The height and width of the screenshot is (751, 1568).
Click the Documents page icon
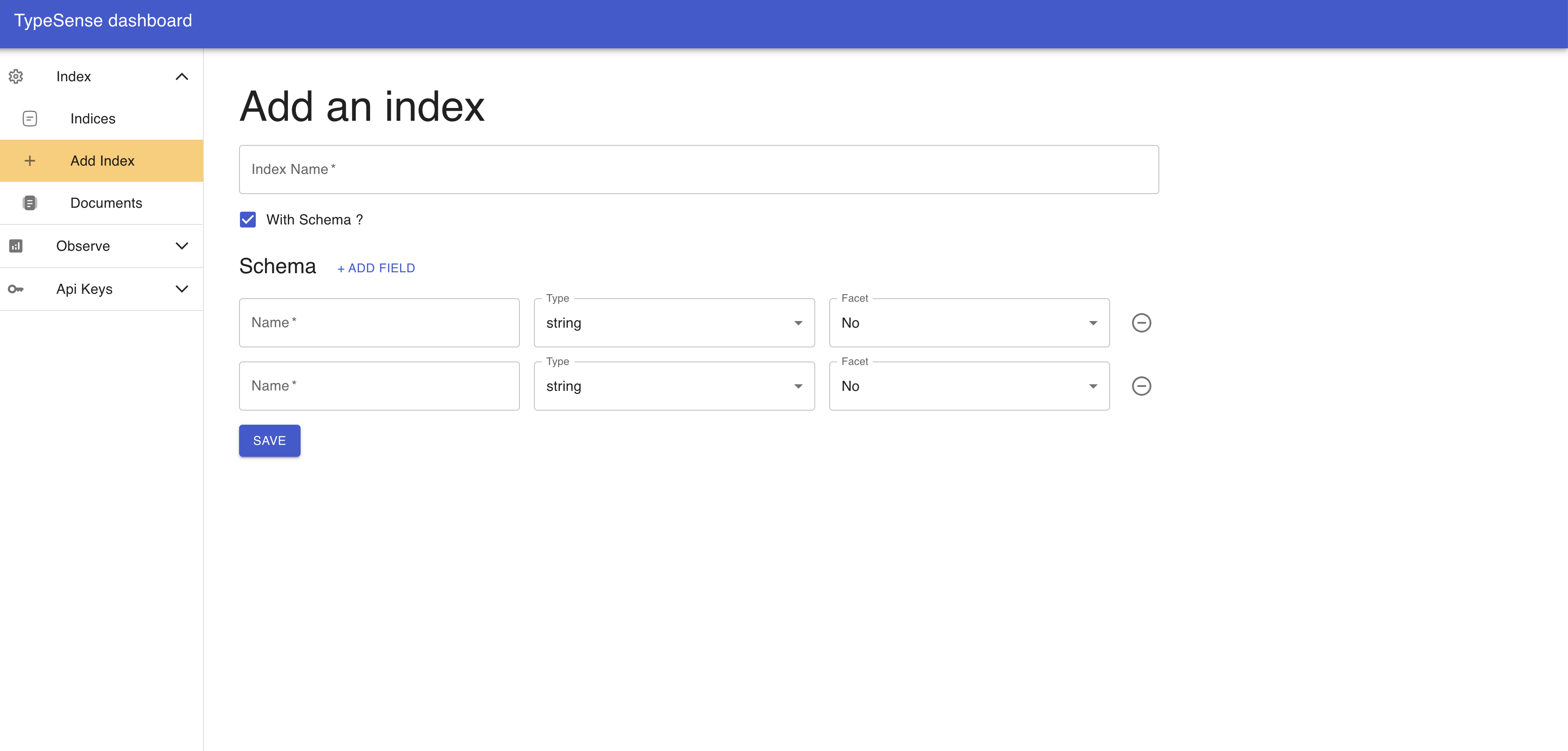coord(30,203)
